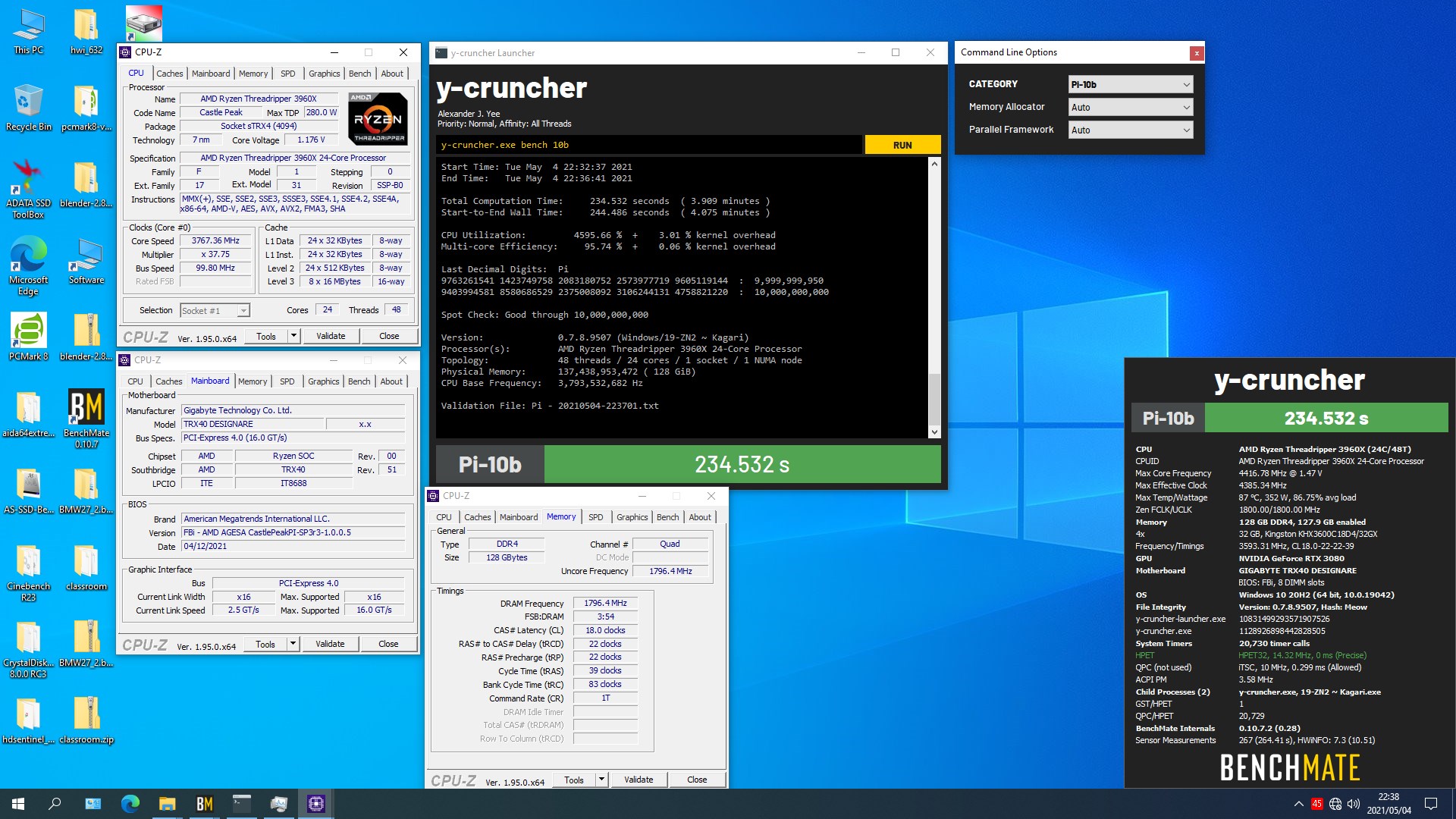Click Core Speed 3767.36 MHz value
The width and height of the screenshot is (1456, 819).
coord(215,241)
